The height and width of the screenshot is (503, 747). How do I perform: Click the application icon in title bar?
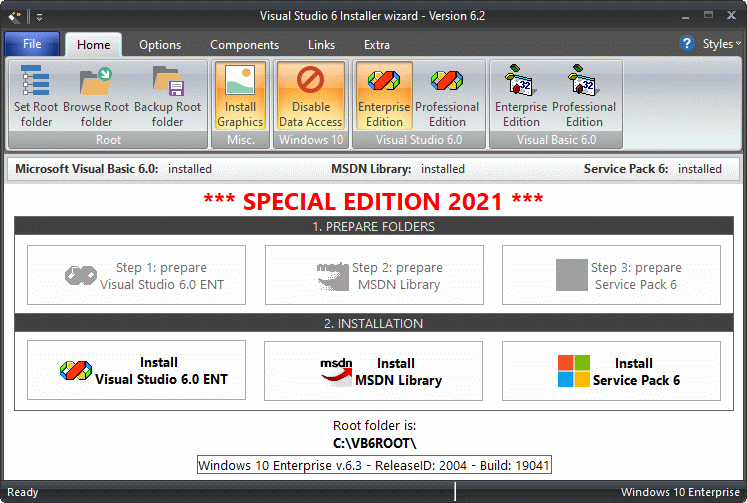(x=15, y=17)
